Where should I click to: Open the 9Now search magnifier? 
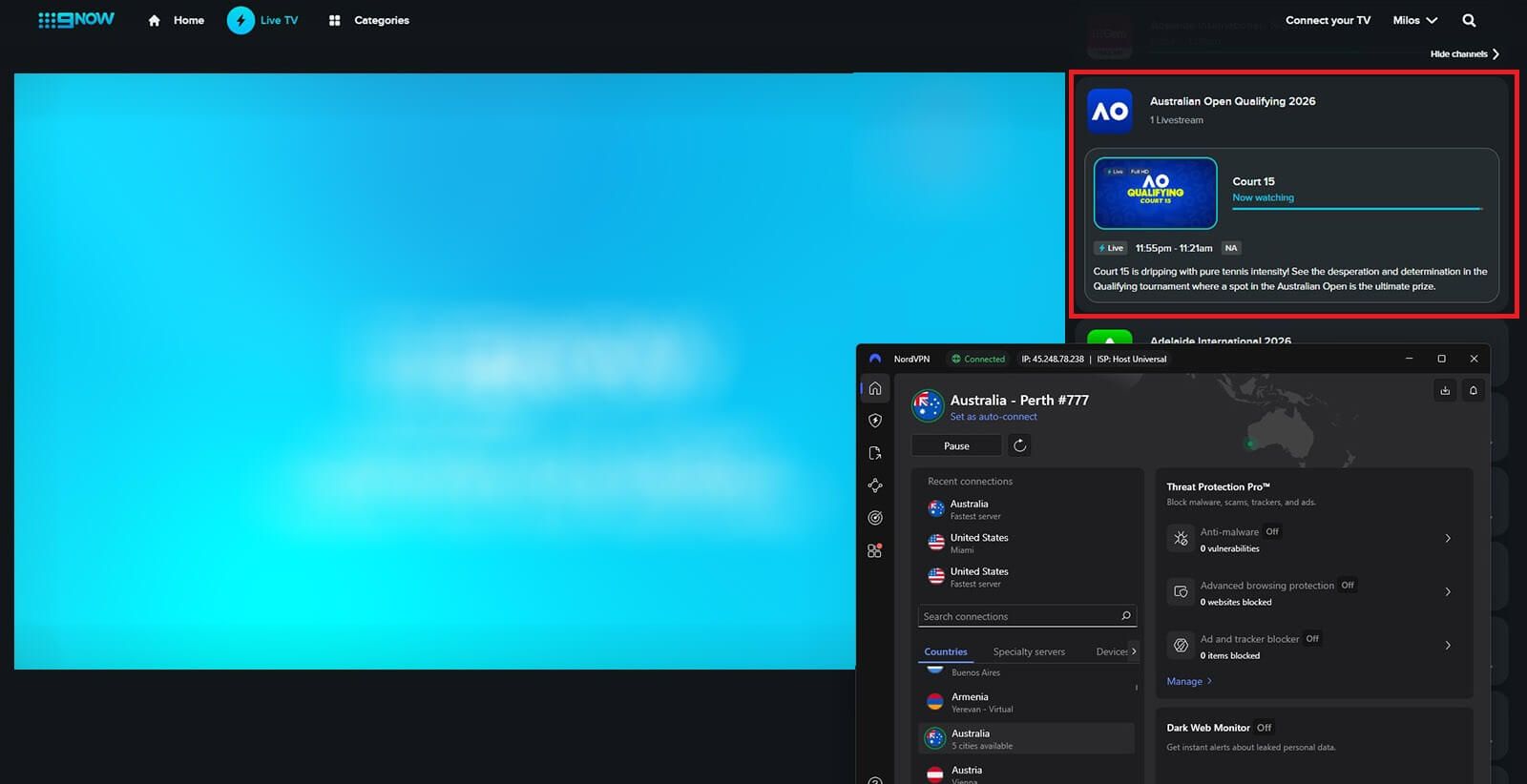(x=1469, y=20)
